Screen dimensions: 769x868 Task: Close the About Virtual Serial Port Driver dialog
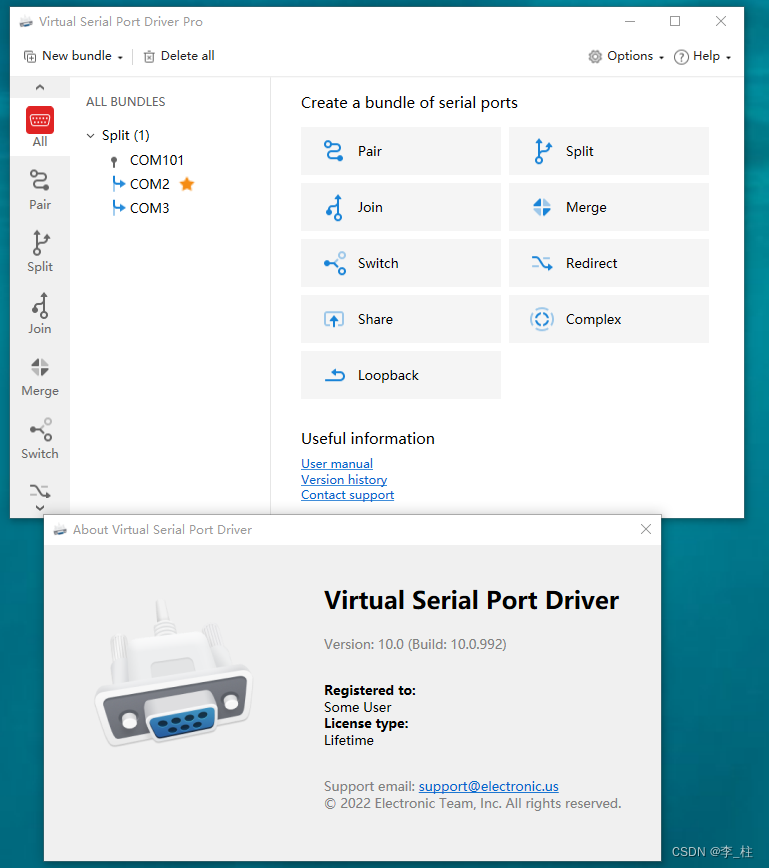(x=646, y=529)
